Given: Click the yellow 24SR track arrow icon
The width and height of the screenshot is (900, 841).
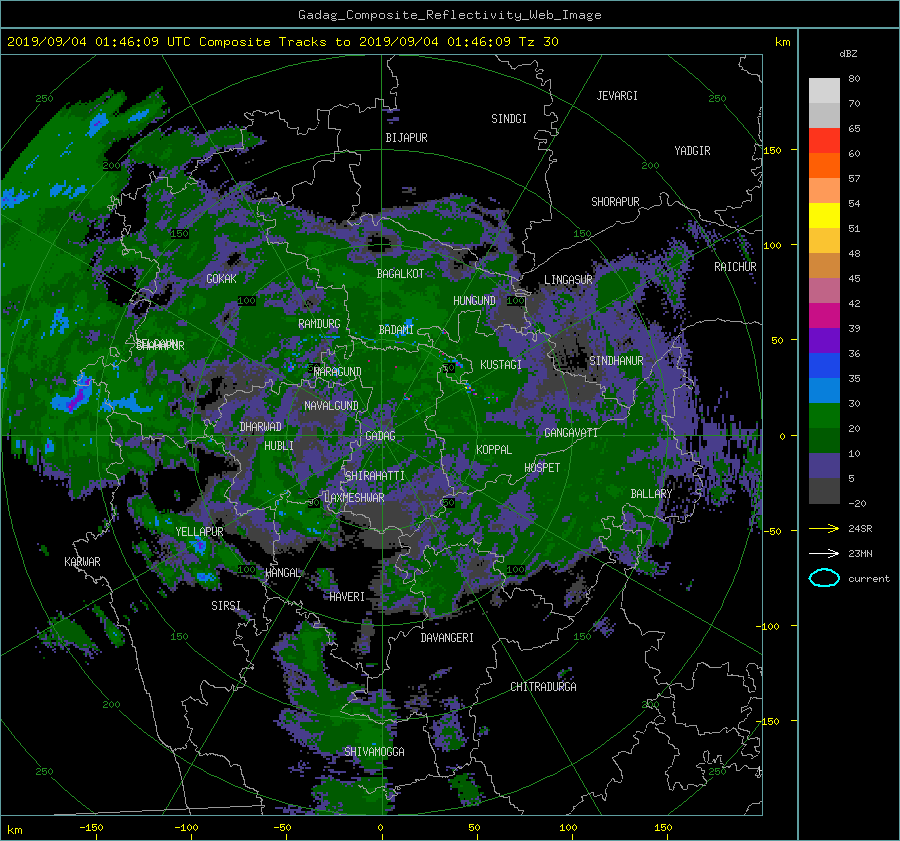Looking at the screenshot, I should (824, 528).
